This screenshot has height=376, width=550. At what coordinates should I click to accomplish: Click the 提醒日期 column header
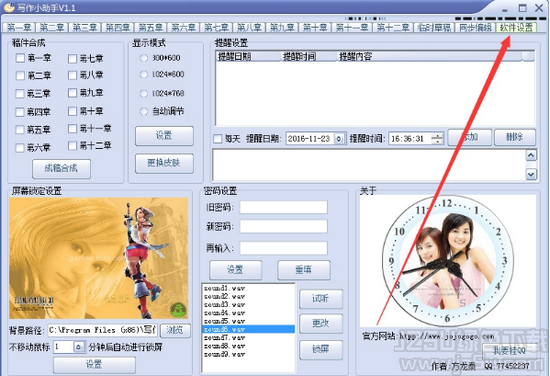(x=248, y=56)
